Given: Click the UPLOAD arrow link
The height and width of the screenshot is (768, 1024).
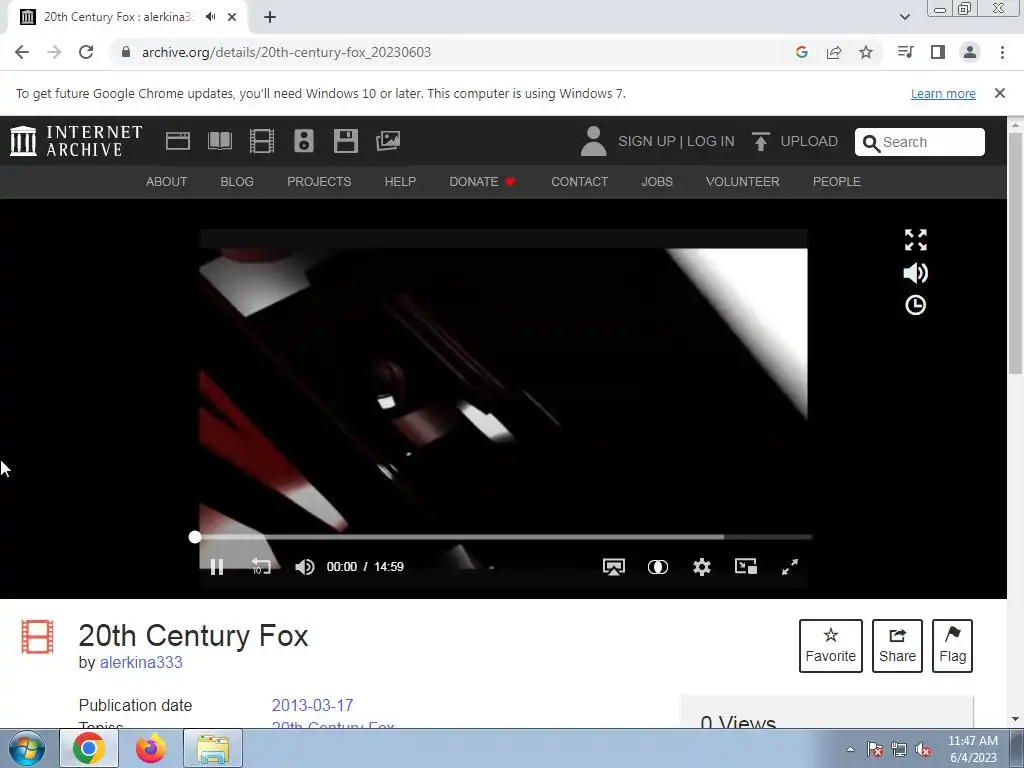Looking at the screenshot, I should 795,141.
